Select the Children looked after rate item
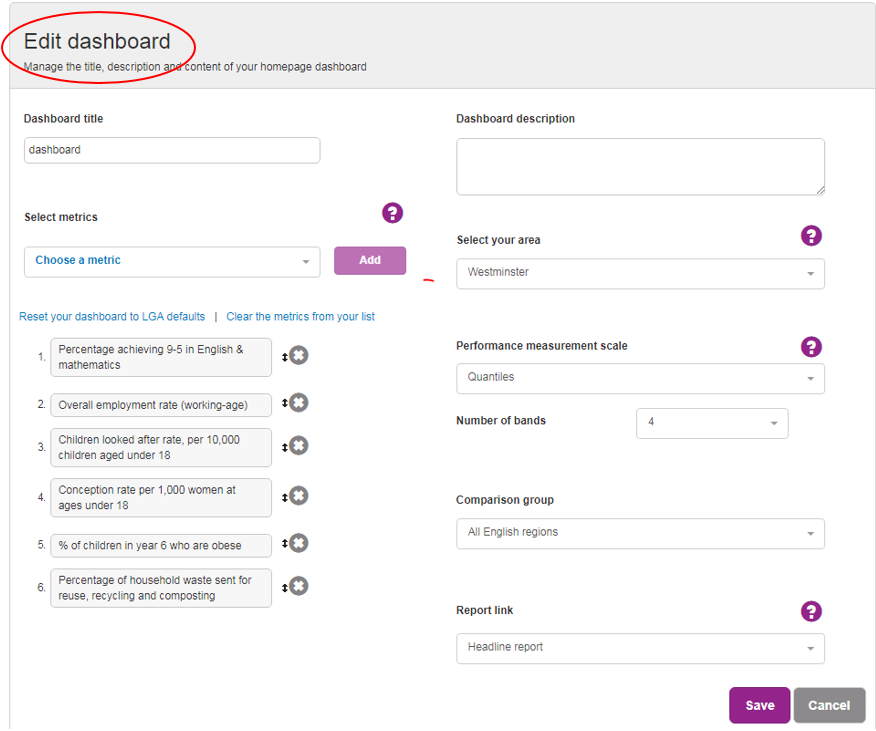 point(161,448)
